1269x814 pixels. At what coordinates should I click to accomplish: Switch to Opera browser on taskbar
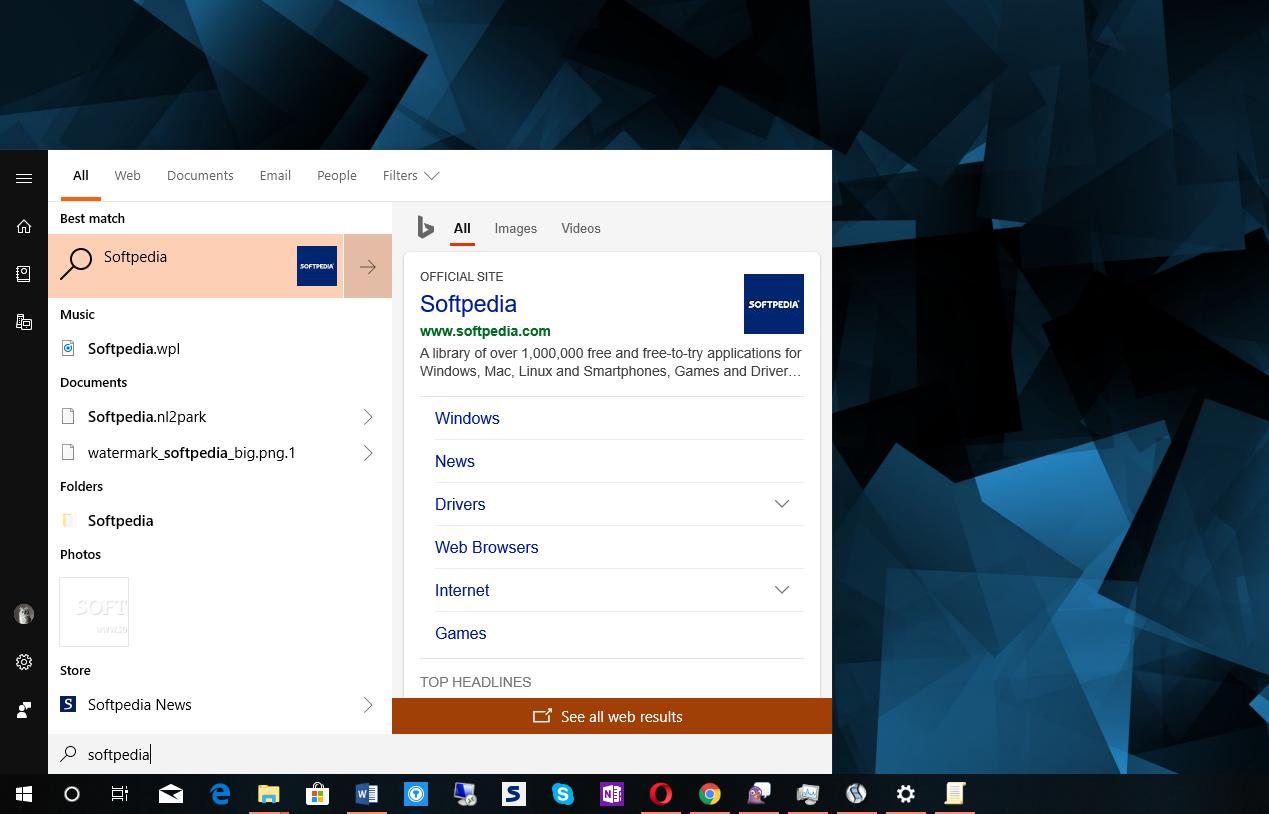point(661,794)
